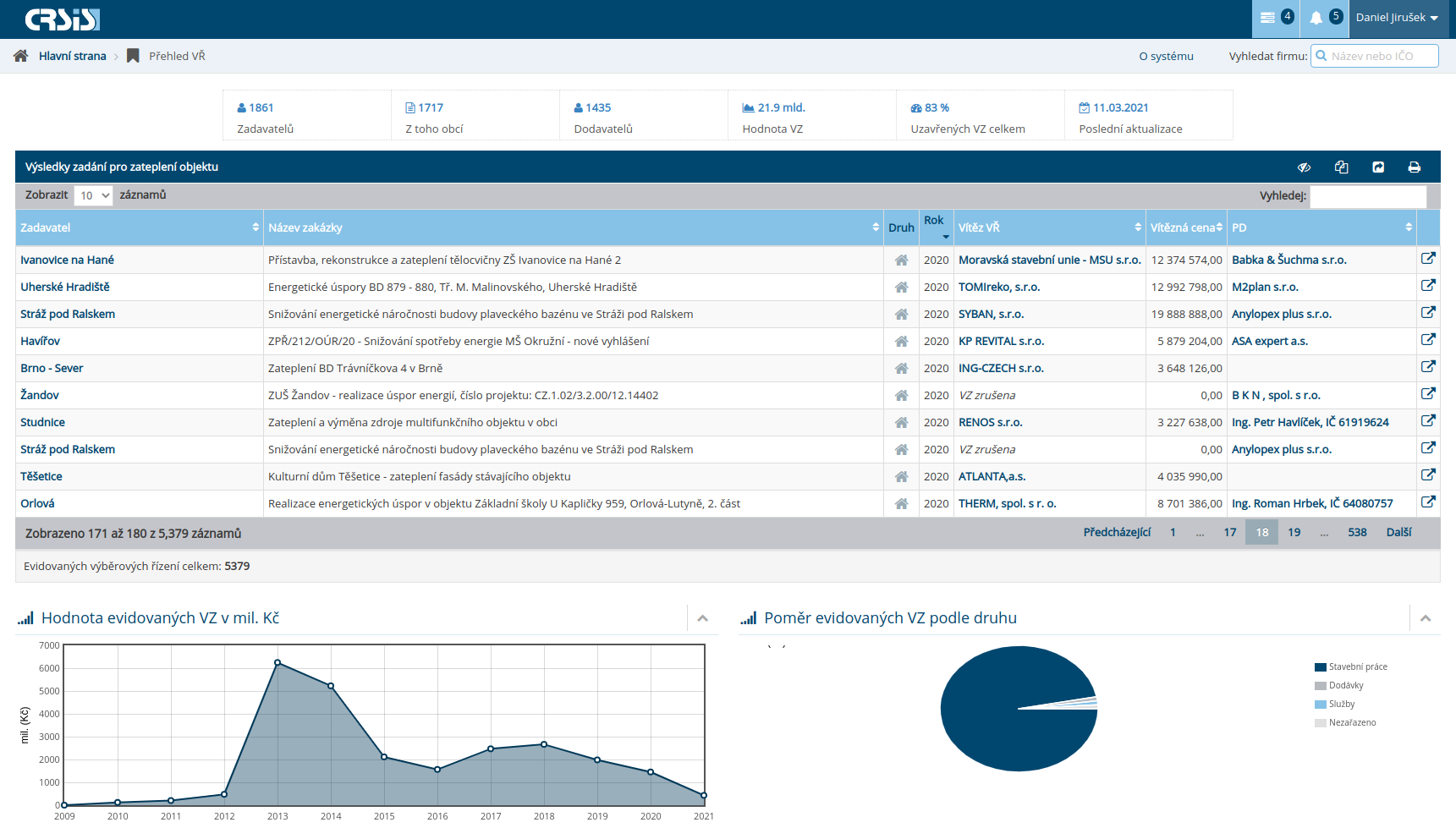Image resolution: width=1456 pixels, height=839 pixels.
Task: Click the export share icon in results header
Action: (1378, 167)
